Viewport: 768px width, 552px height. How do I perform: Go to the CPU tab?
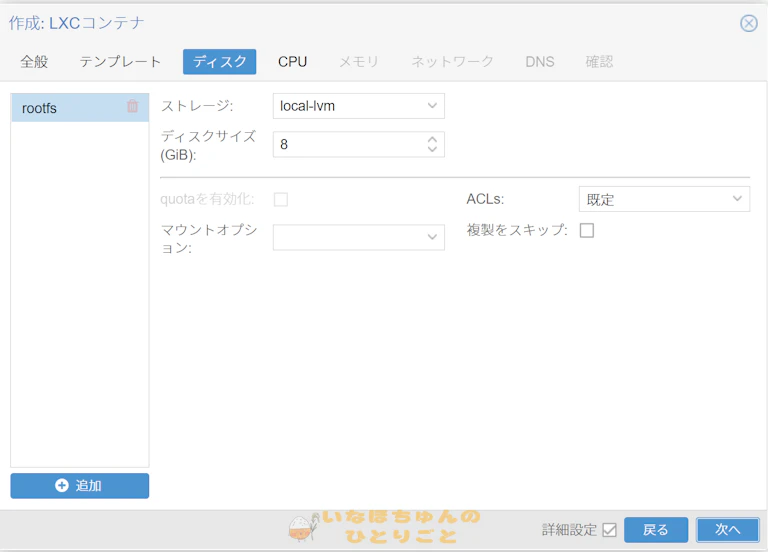point(292,62)
